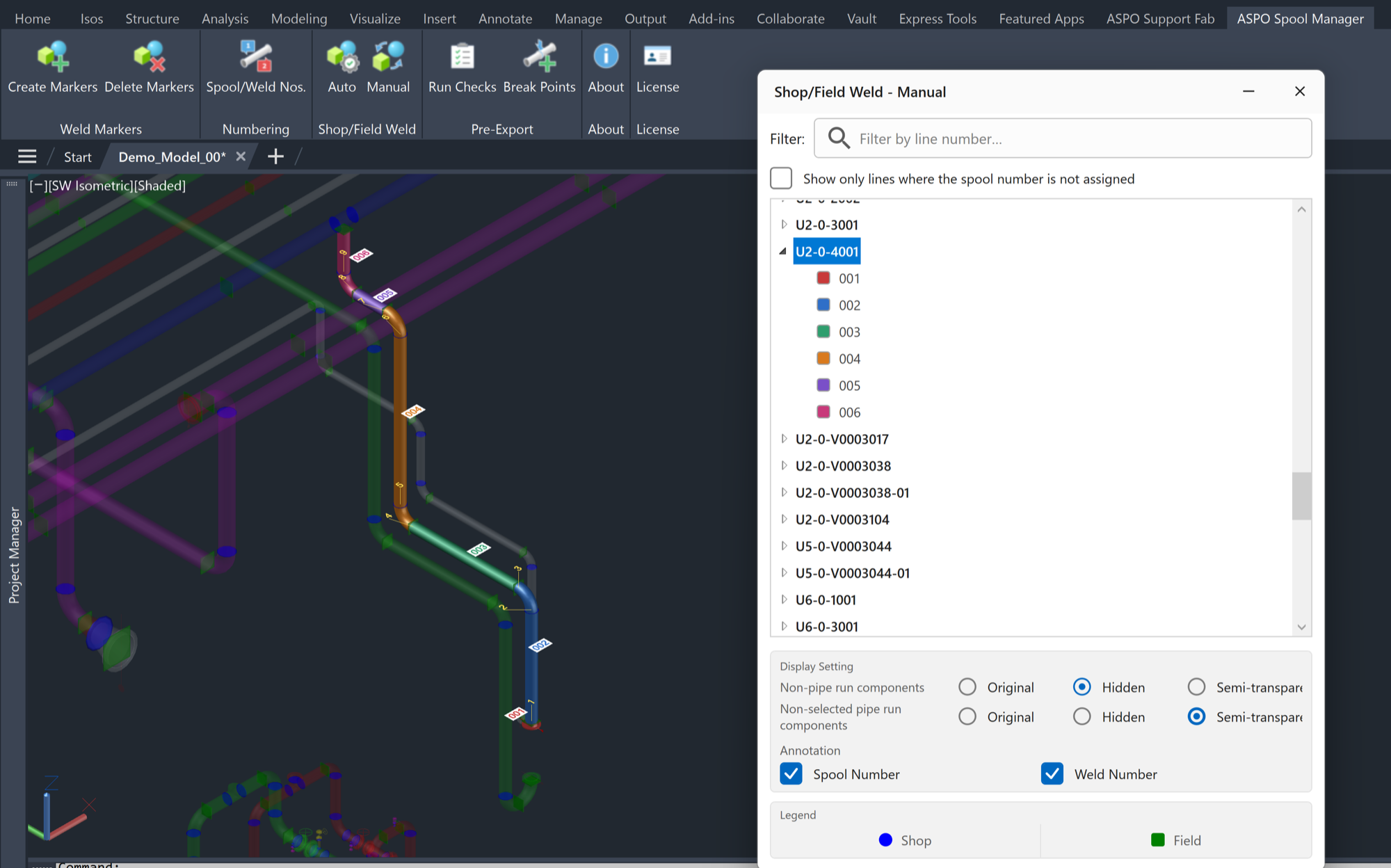Expand the U6-0-1001 line node
Image resolution: width=1391 pixels, height=868 pixels.
click(784, 599)
